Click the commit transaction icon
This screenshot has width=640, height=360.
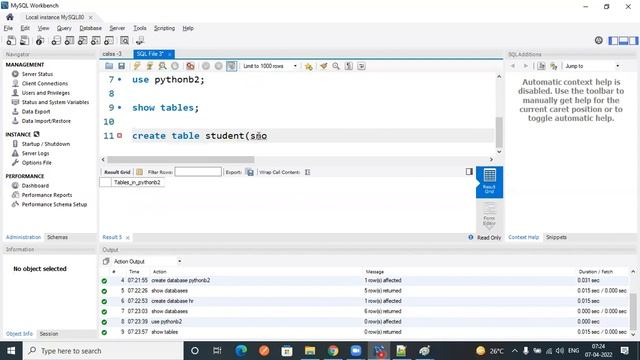[x=206, y=66]
